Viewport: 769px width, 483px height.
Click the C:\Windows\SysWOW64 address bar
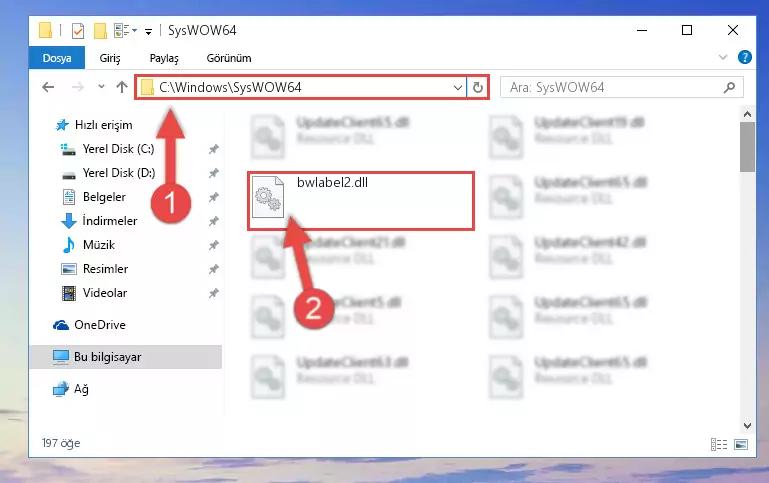coord(301,87)
